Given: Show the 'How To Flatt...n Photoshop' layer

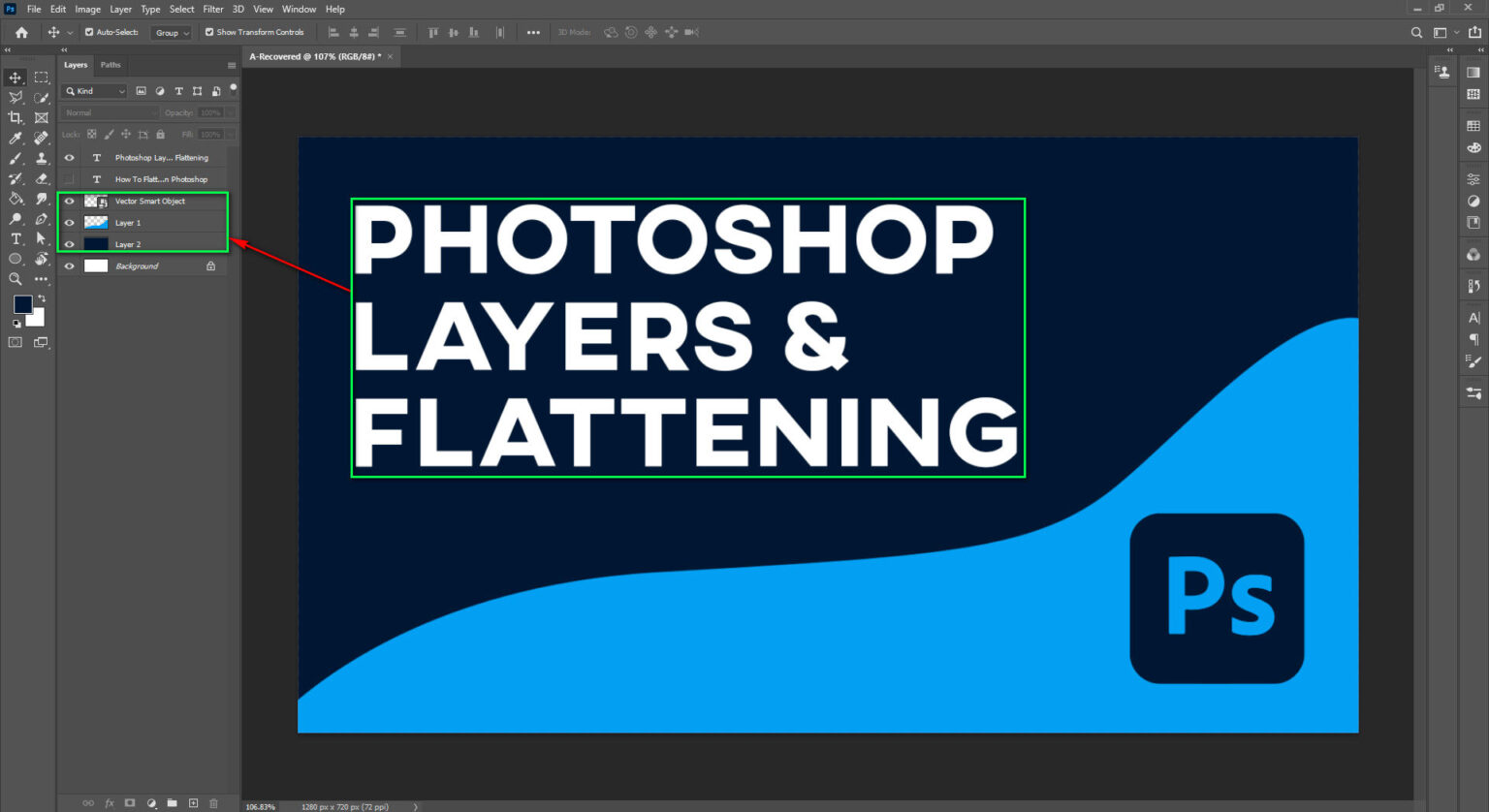Looking at the screenshot, I should click(x=69, y=178).
